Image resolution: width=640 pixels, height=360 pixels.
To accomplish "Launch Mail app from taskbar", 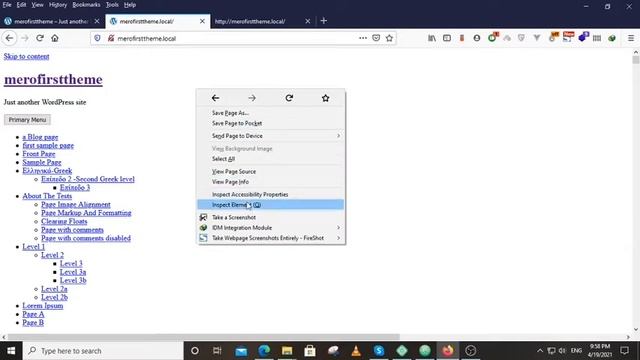I will 241,351.
